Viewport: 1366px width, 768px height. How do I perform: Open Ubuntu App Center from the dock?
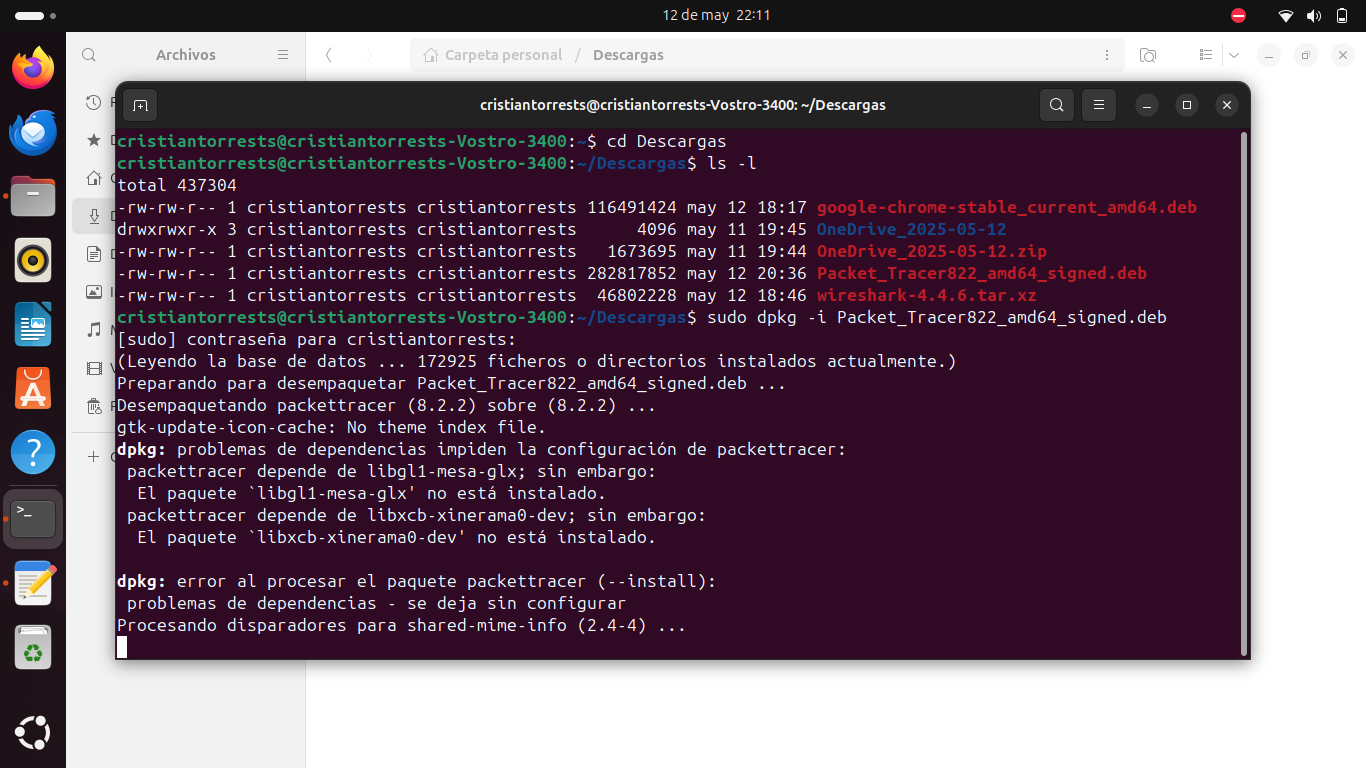point(33,388)
